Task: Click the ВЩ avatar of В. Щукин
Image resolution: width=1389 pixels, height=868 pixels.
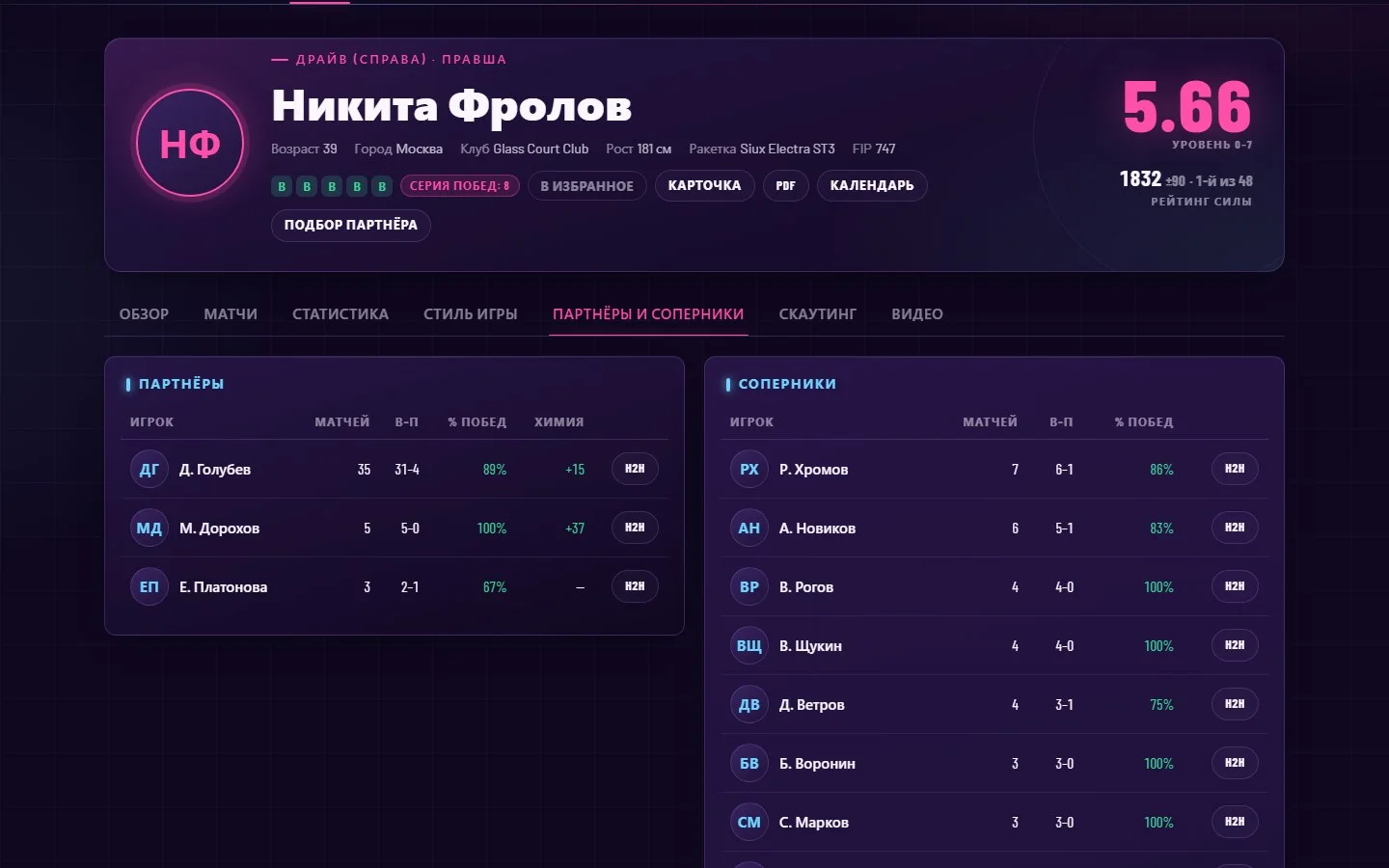Action: [749, 646]
